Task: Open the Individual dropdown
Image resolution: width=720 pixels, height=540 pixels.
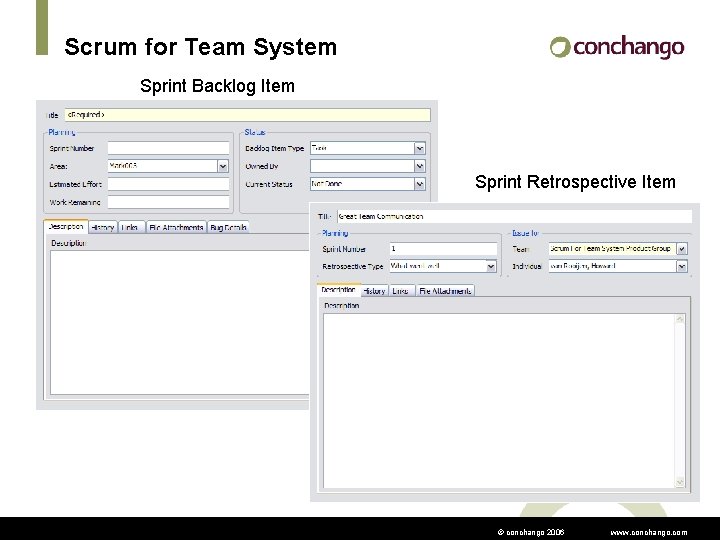Action: click(682, 266)
